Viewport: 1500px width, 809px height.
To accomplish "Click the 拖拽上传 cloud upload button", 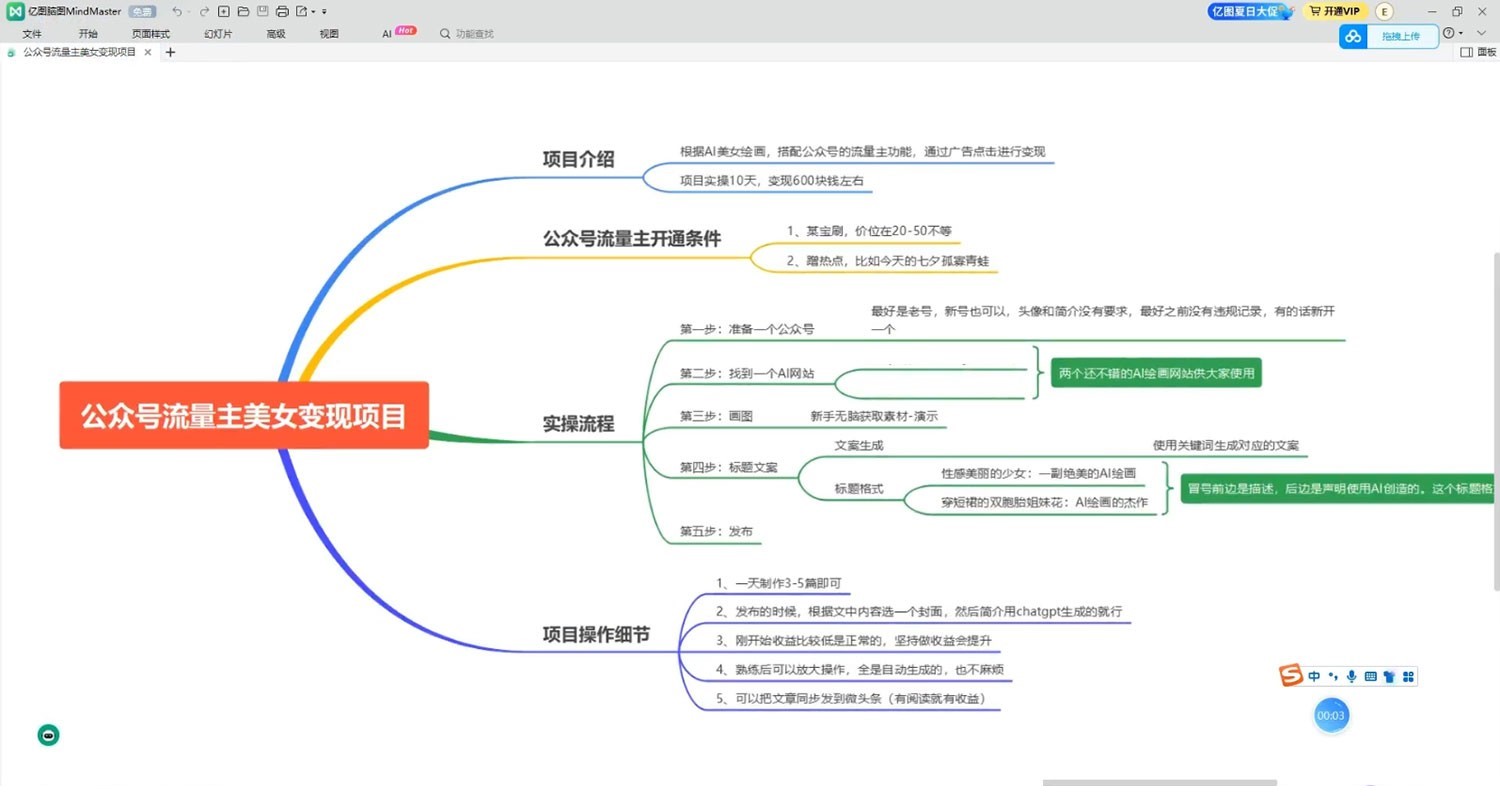I will (x=1388, y=36).
